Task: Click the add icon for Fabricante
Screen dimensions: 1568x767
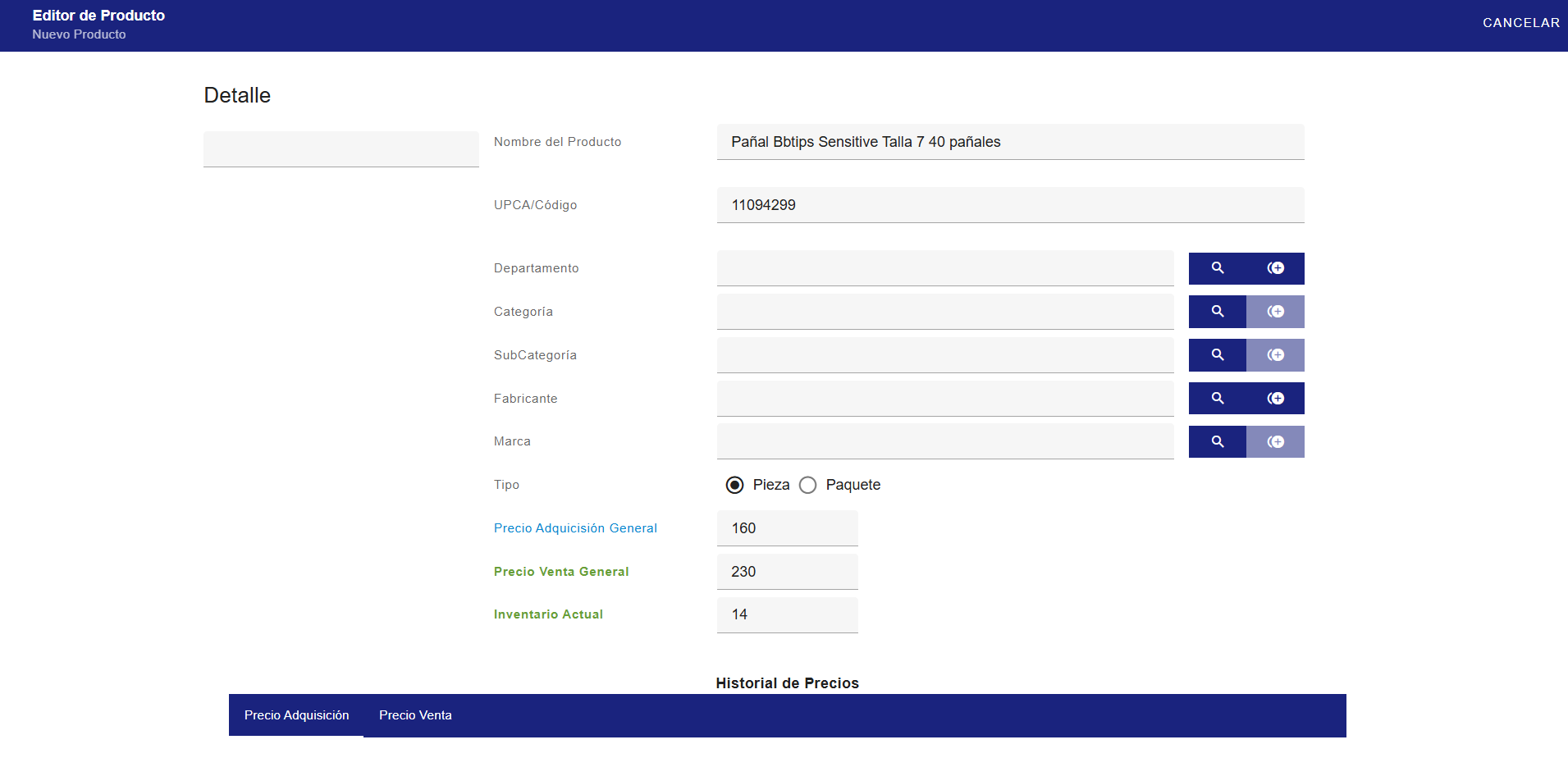Action: (1276, 399)
